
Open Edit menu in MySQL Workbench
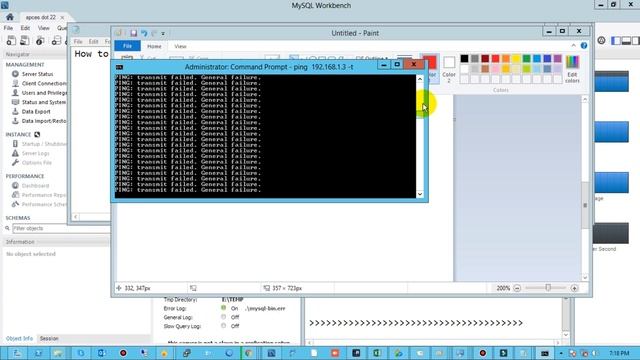(x=25, y=28)
